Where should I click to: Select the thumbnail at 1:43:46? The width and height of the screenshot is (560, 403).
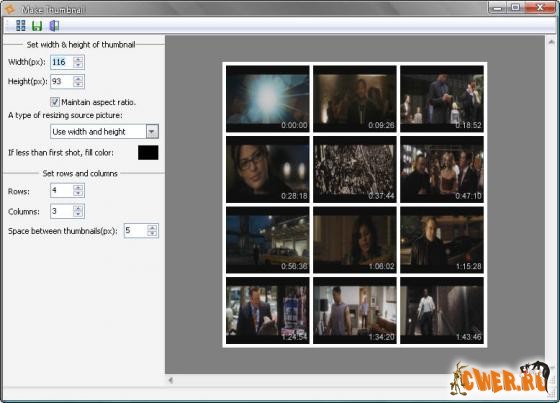(442, 310)
